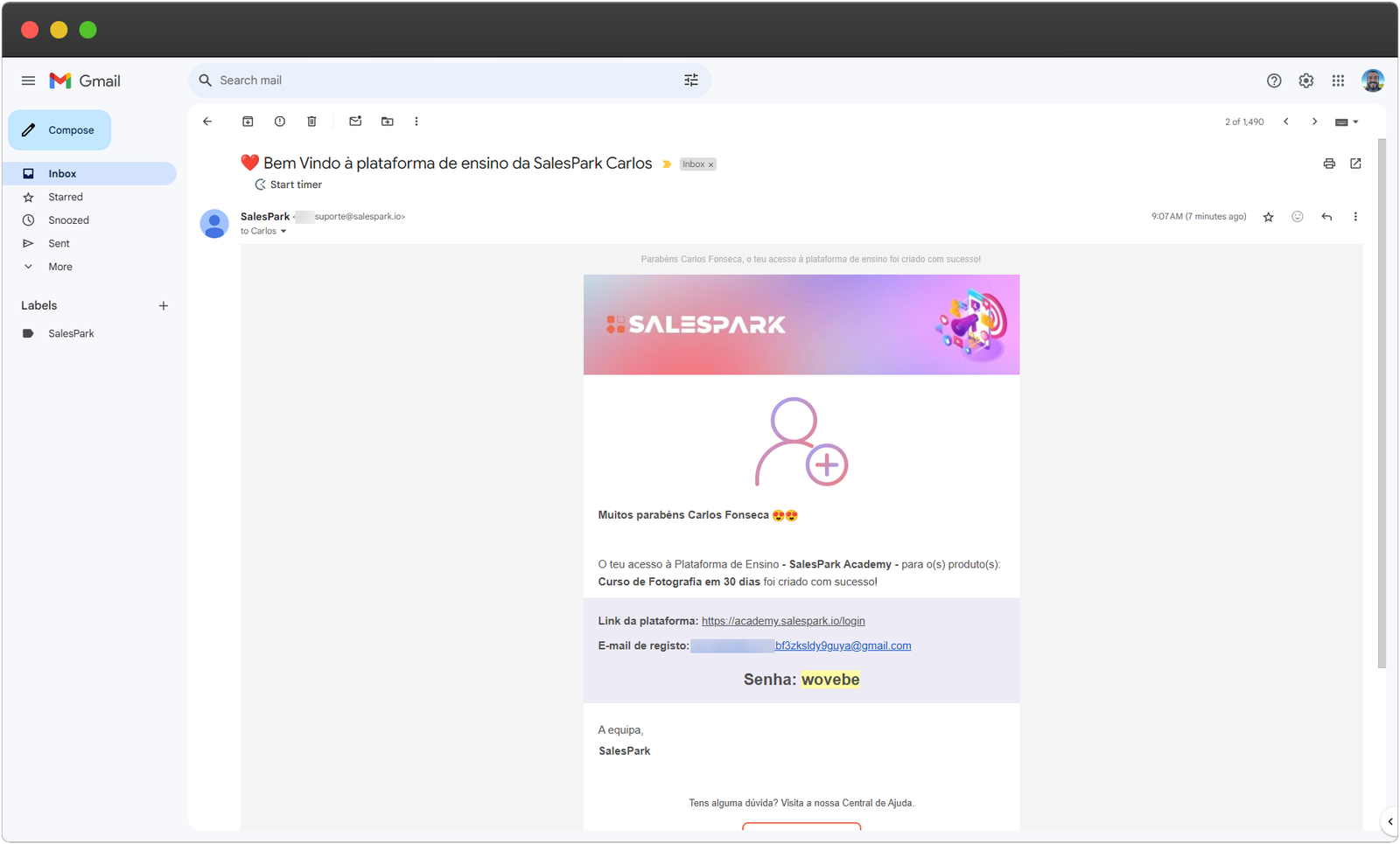This screenshot has height=844, width=1400.
Task: Expand the recipient details arrow
Action: pos(283,232)
